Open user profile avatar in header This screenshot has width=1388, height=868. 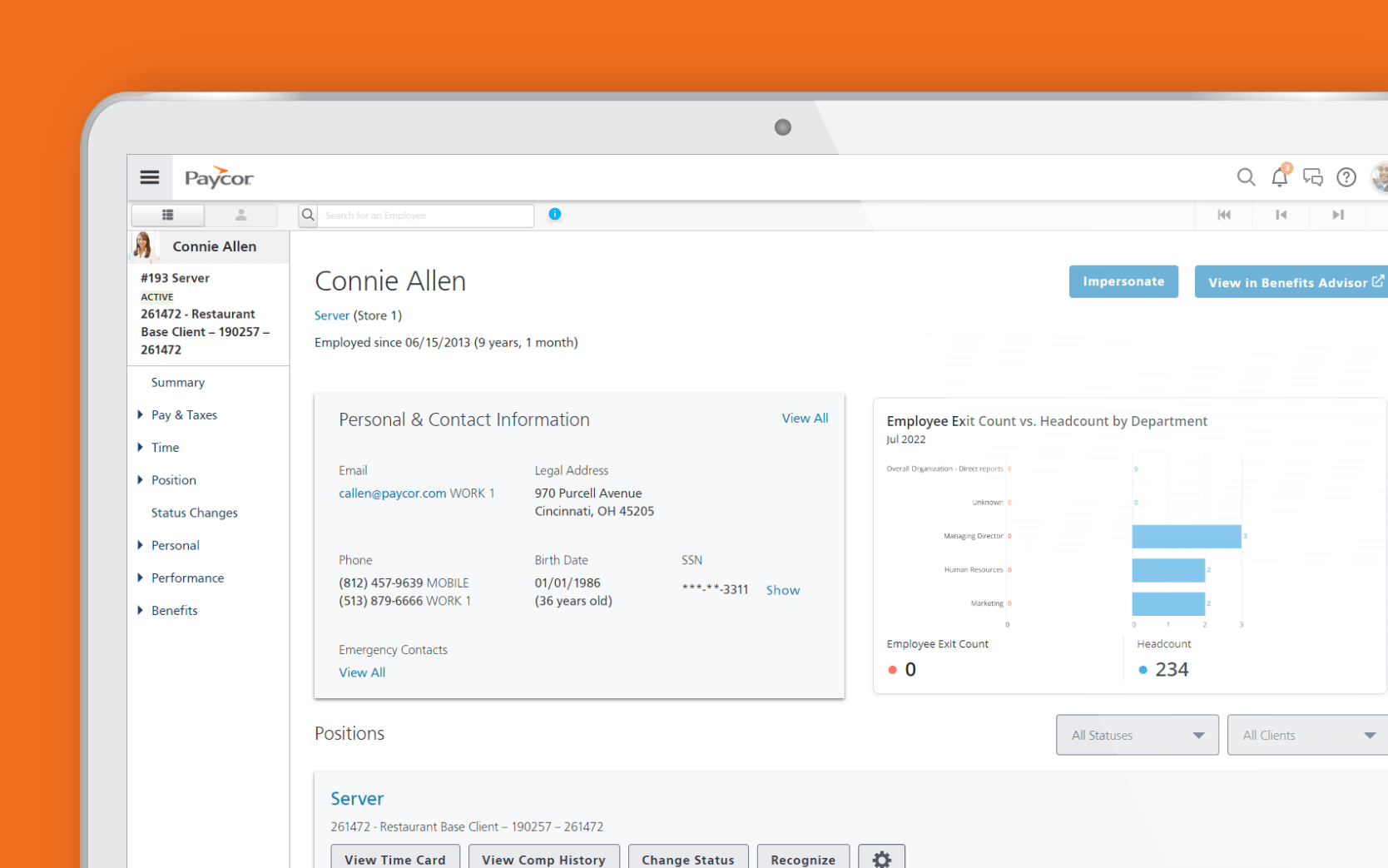click(x=1380, y=177)
